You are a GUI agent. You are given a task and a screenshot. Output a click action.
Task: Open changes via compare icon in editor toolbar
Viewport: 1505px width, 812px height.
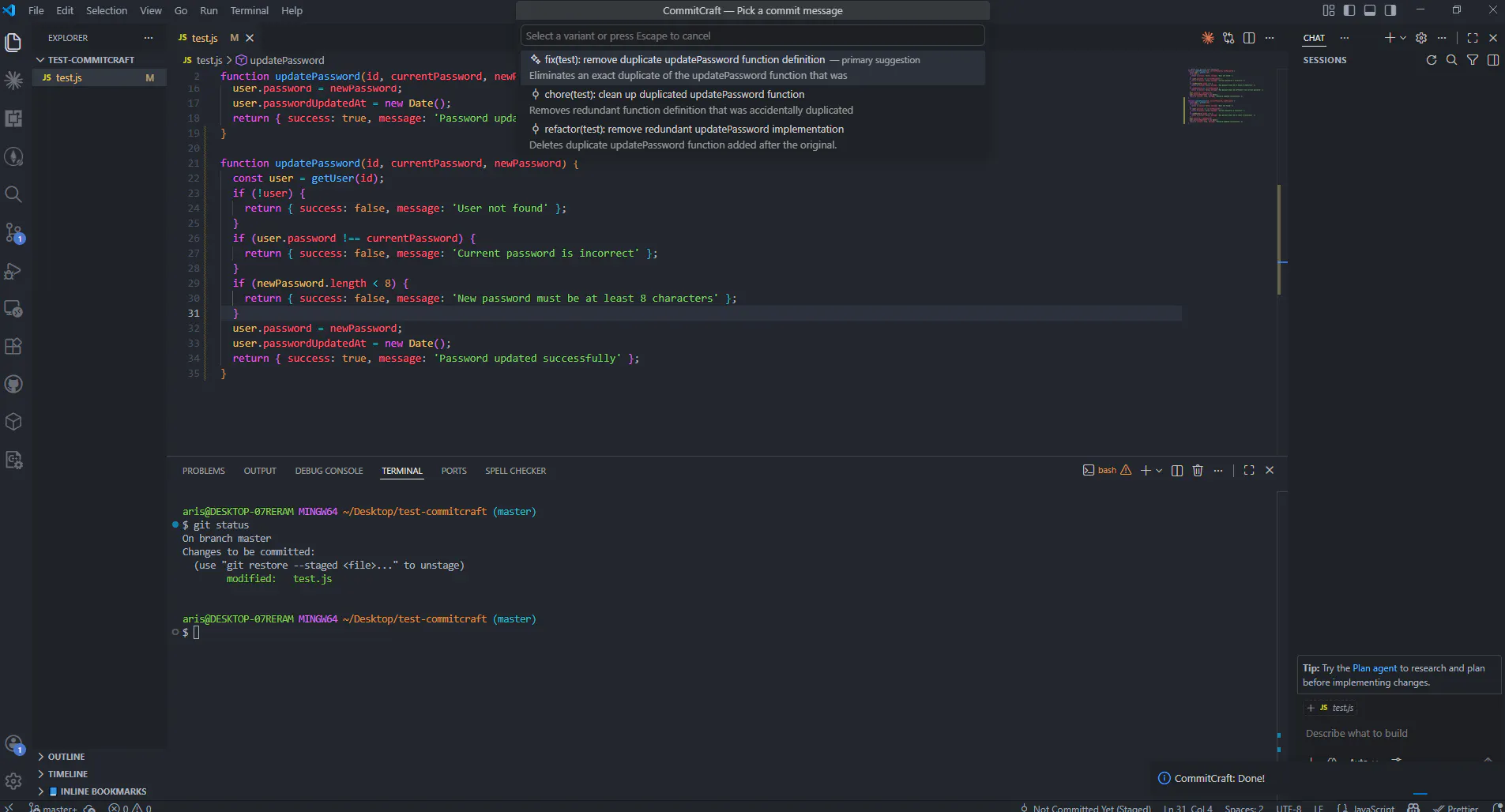click(1228, 38)
